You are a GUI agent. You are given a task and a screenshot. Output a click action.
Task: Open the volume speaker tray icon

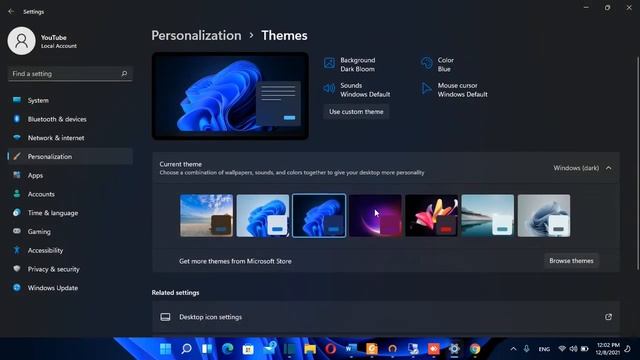coord(573,349)
